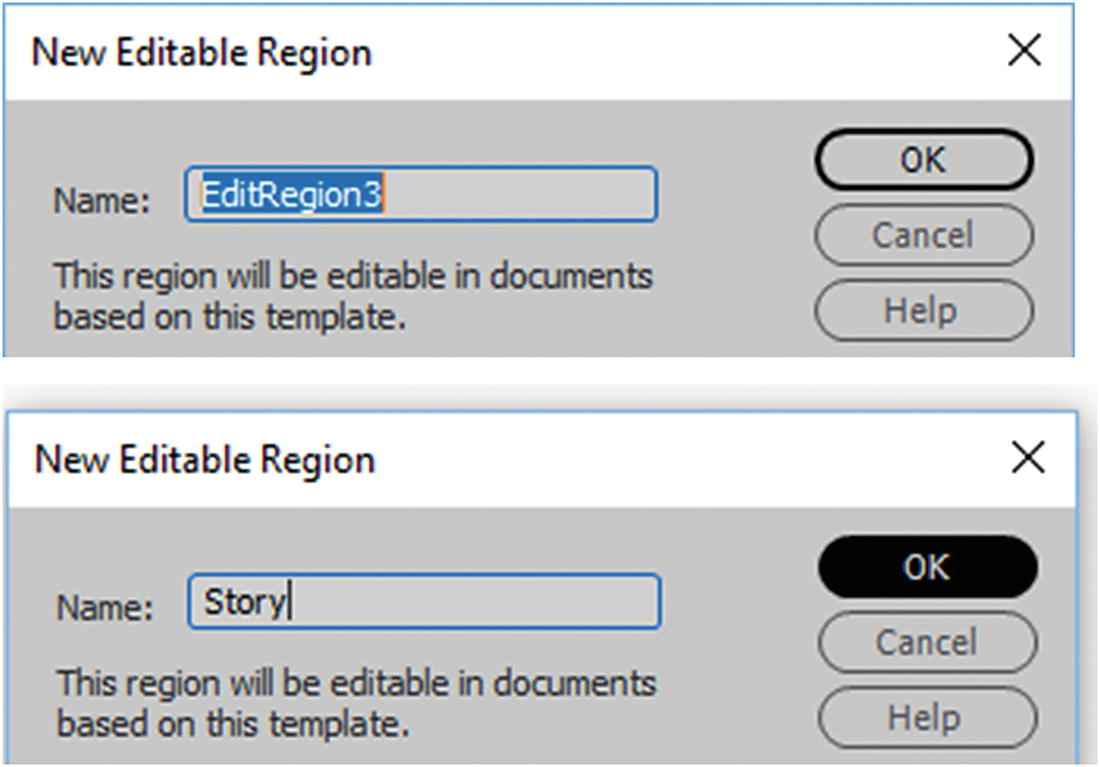Click the highlighted EditRegion3 text

pos(291,195)
